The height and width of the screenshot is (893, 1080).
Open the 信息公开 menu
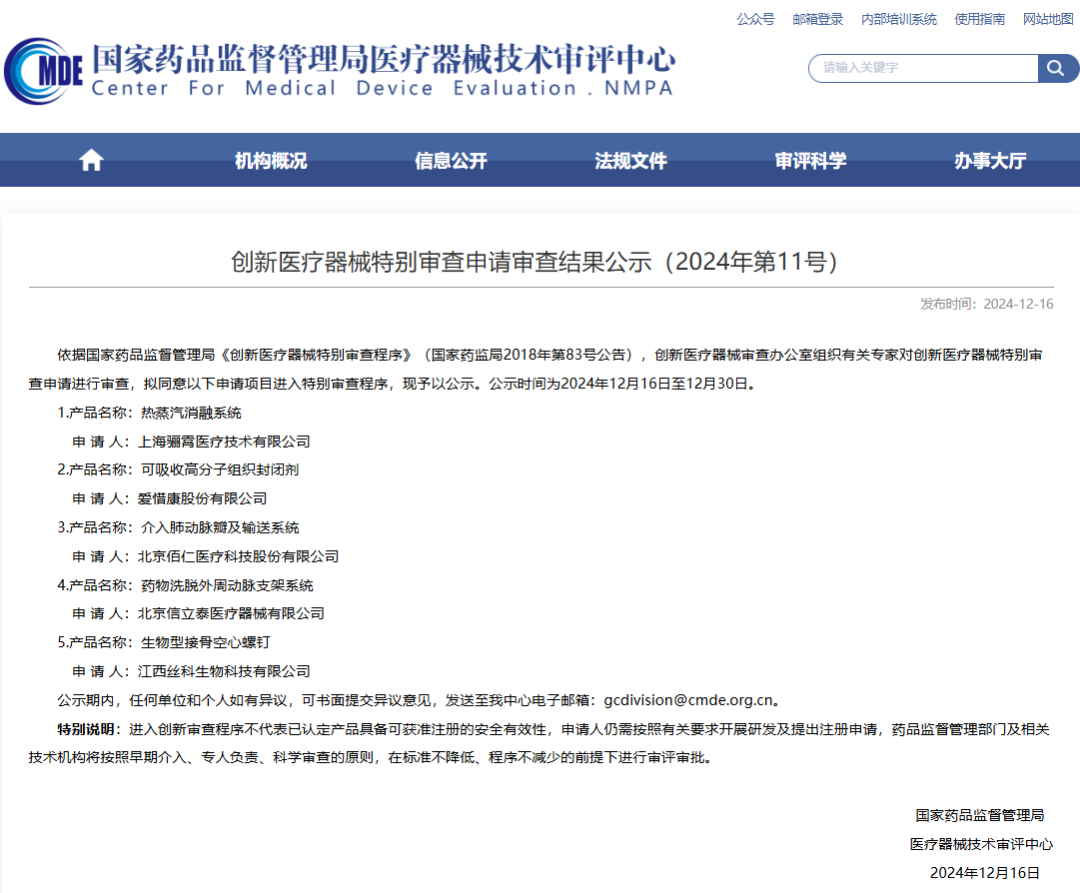(x=451, y=161)
